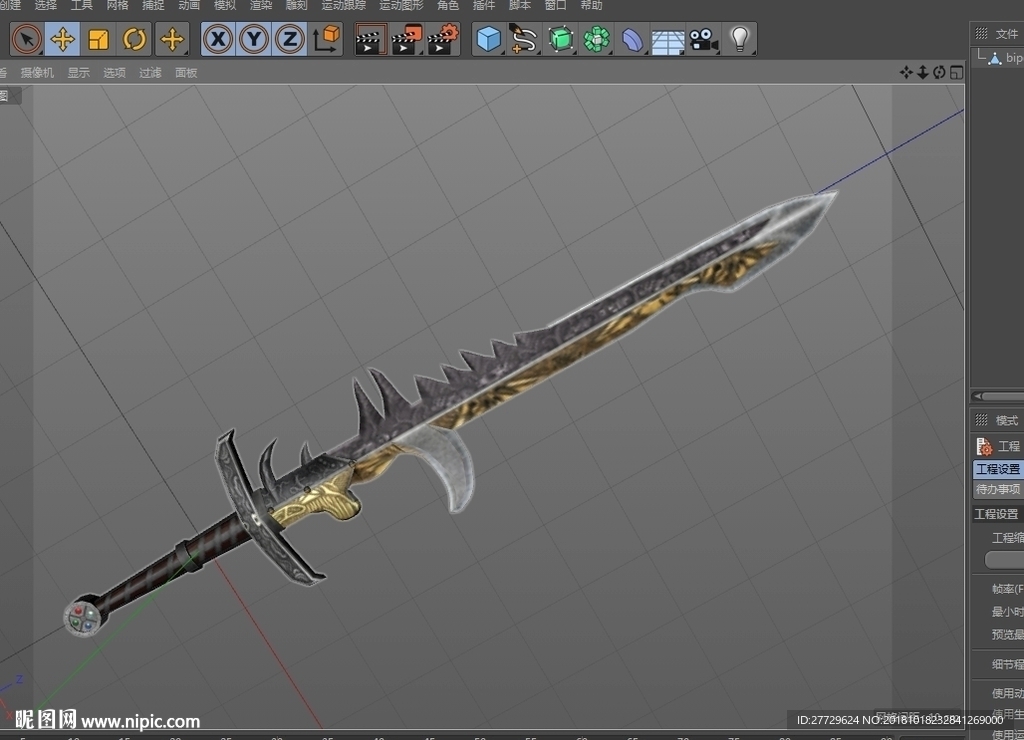Open the spline pen tool dropdown
This screenshot has width=1024, height=740.
[524, 39]
